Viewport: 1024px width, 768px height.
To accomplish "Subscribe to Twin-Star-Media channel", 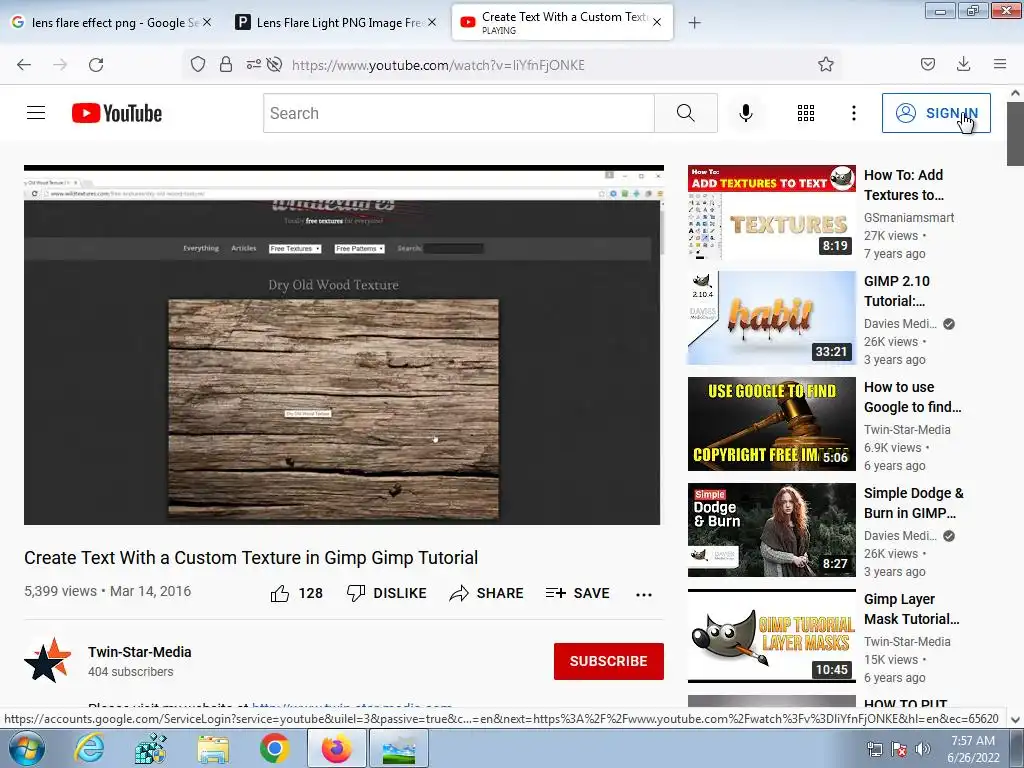I will [x=609, y=661].
